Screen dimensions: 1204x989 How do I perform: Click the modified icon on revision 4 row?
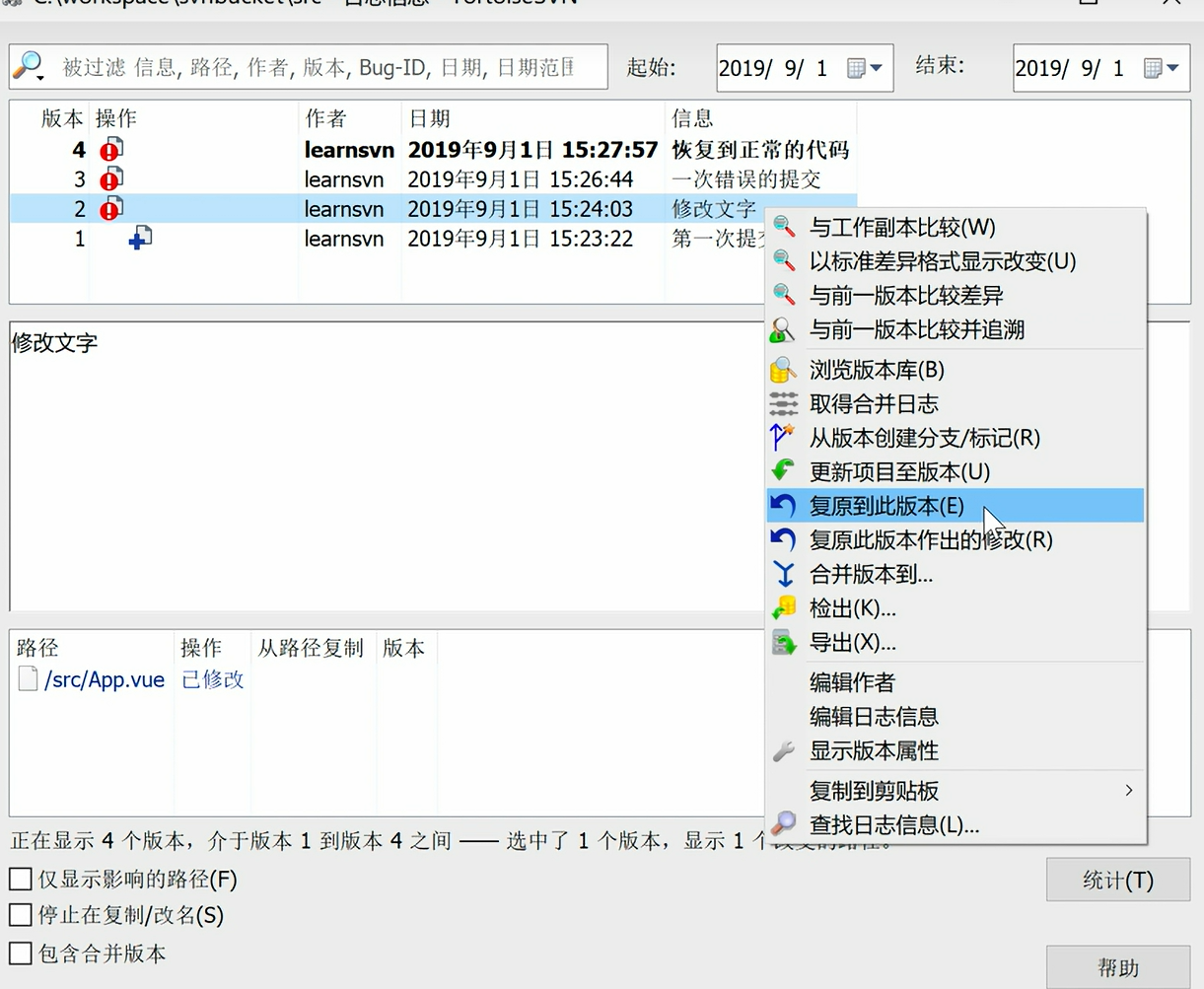click(110, 150)
